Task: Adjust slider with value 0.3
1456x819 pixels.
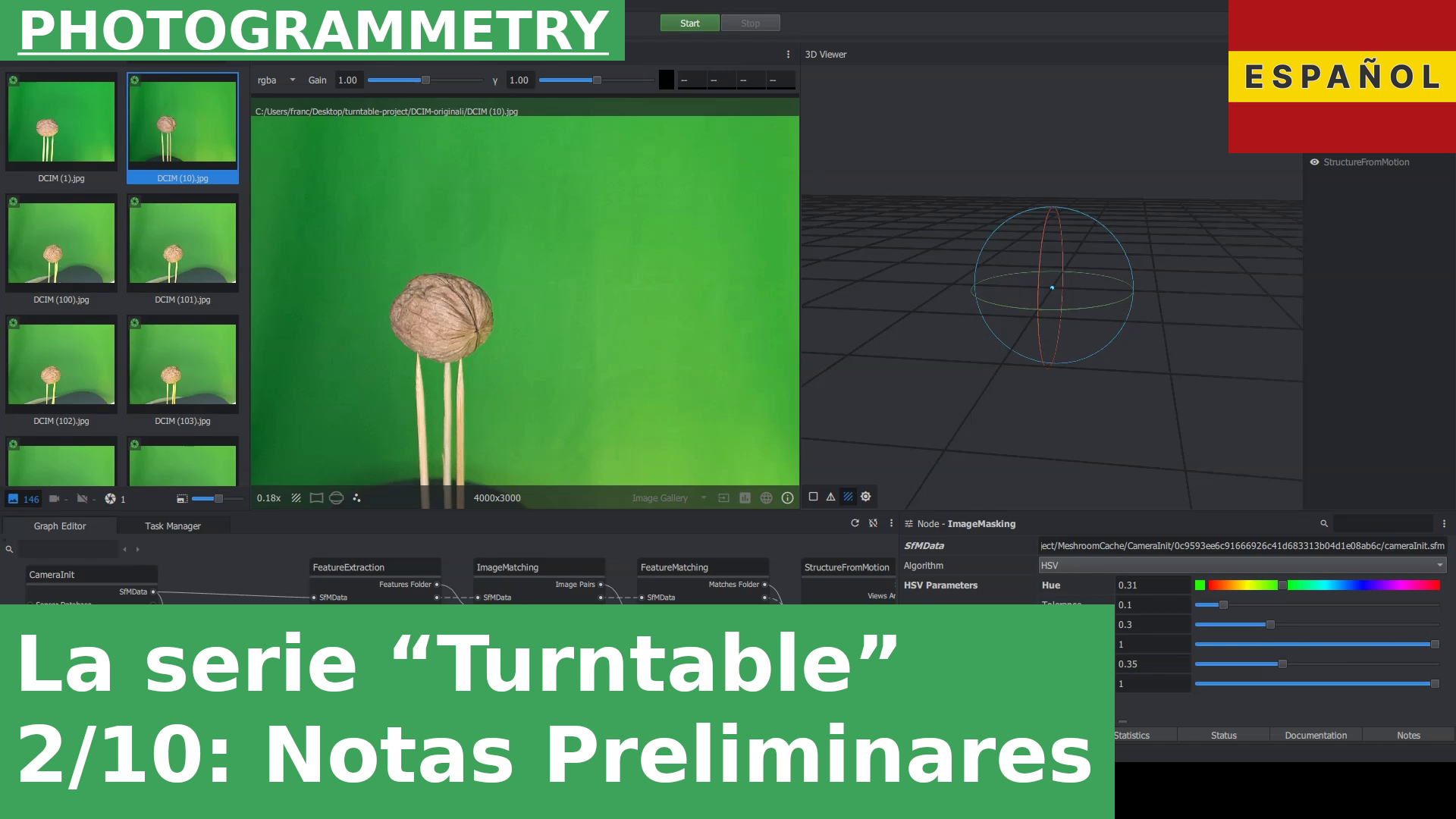Action: coord(1316,625)
